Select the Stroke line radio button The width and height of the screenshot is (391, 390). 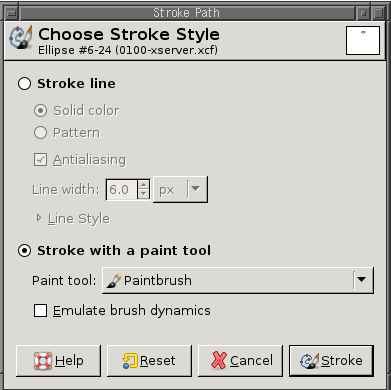[24, 84]
